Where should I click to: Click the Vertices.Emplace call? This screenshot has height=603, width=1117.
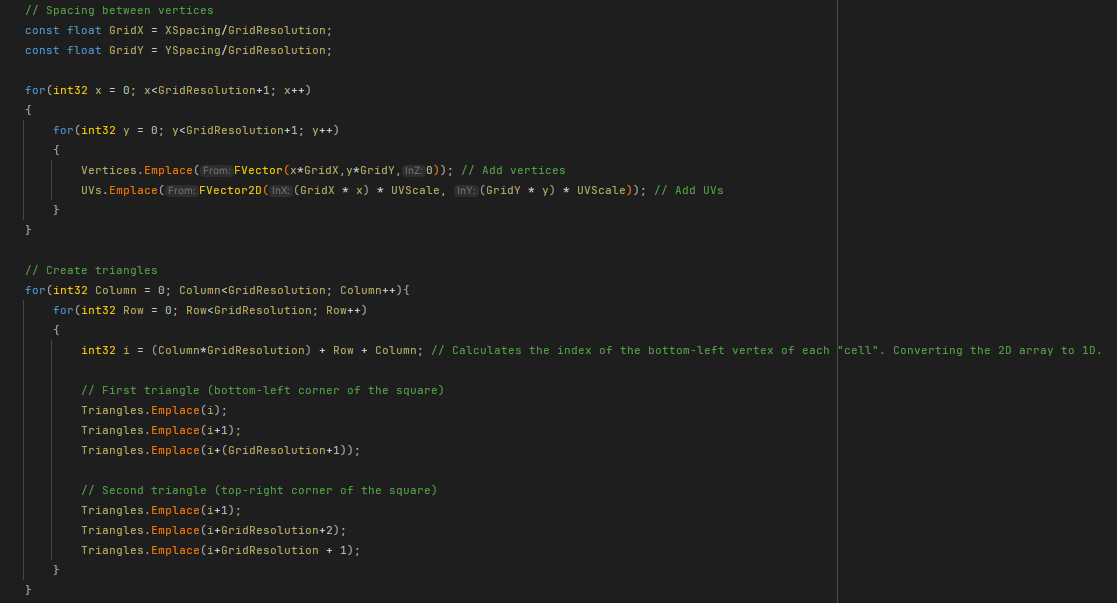click(140, 170)
